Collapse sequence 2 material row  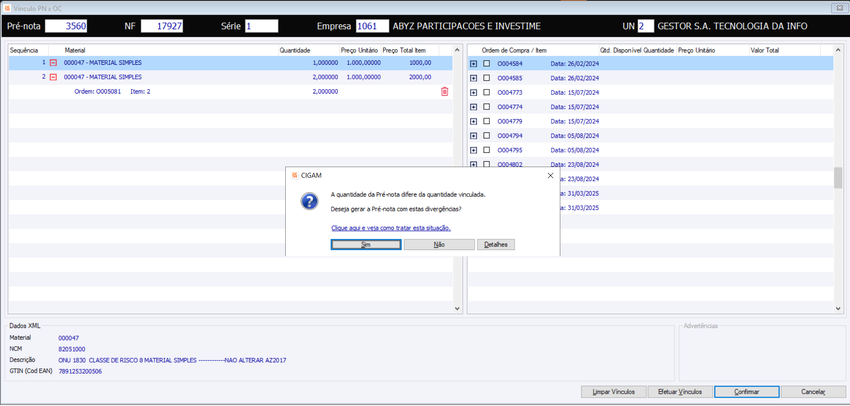pos(53,77)
